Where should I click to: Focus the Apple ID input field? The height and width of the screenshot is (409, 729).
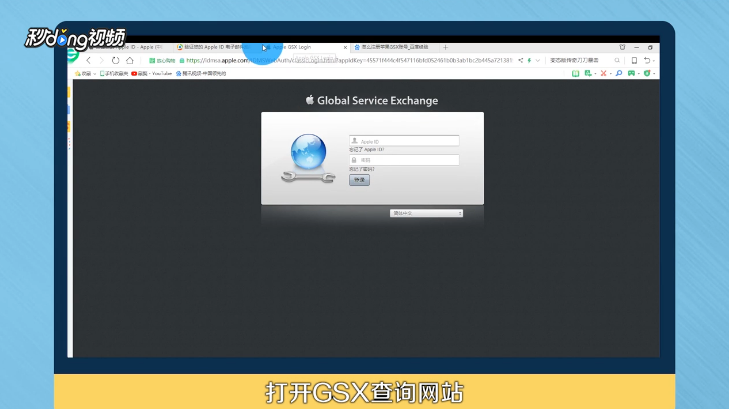coord(404,141)
